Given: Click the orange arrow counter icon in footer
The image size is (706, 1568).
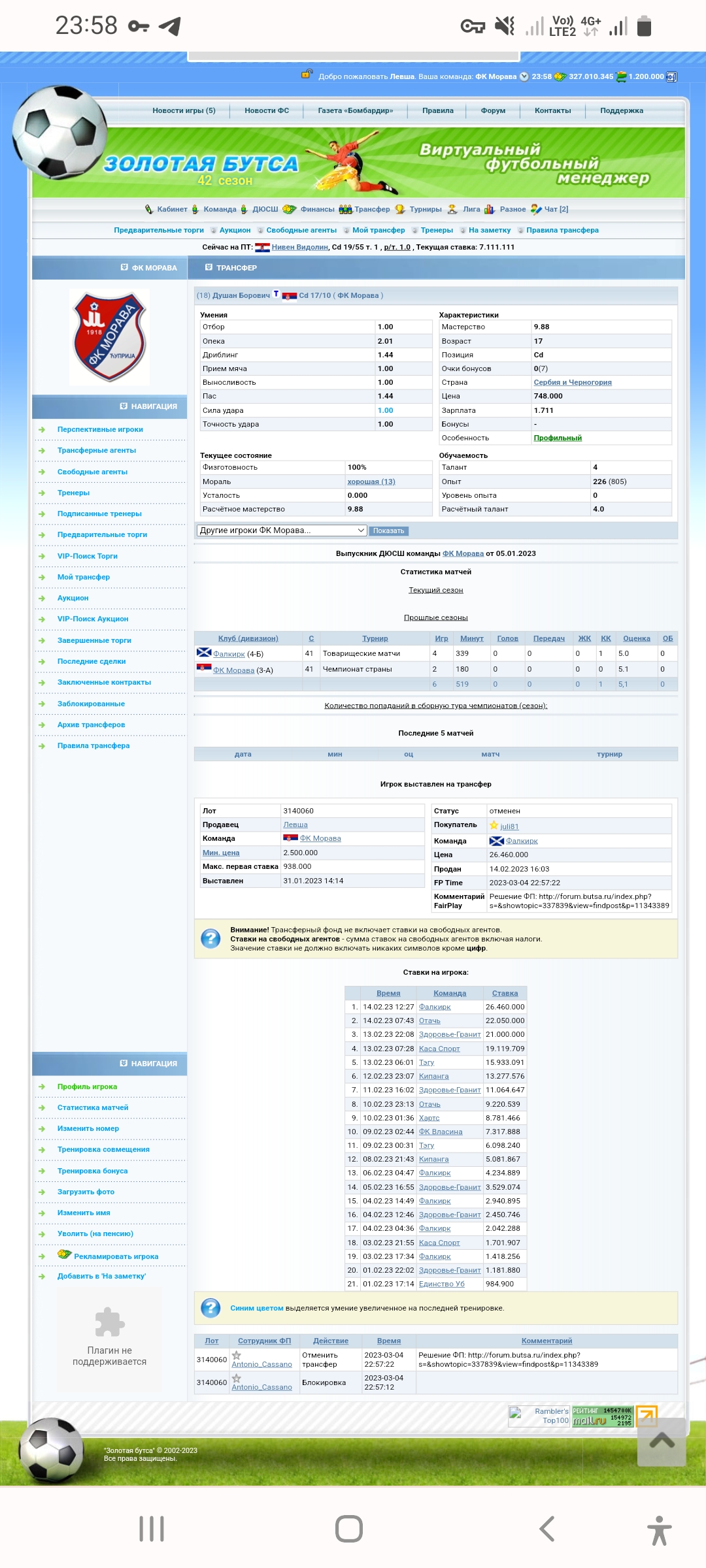Looking at the screenshot, I should click(x=647, y=1416).
